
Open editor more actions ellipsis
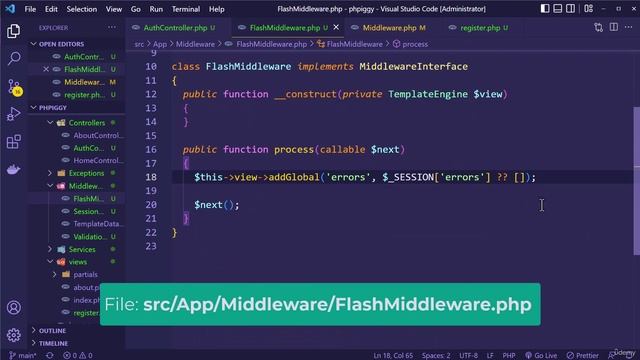tap(629, 27)
